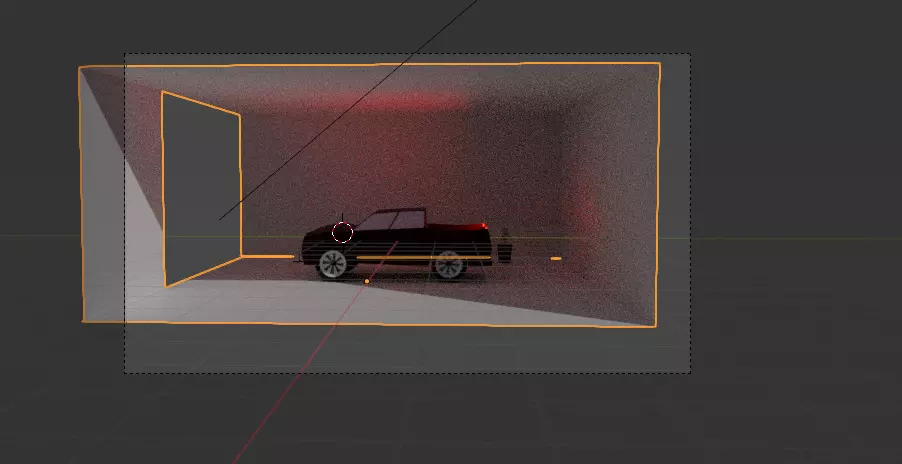Image resolution: width=902 pixels, height=464 pixels.
Task: Click the 3D cursor crosshair circle
Action: (x=342, y=233)
